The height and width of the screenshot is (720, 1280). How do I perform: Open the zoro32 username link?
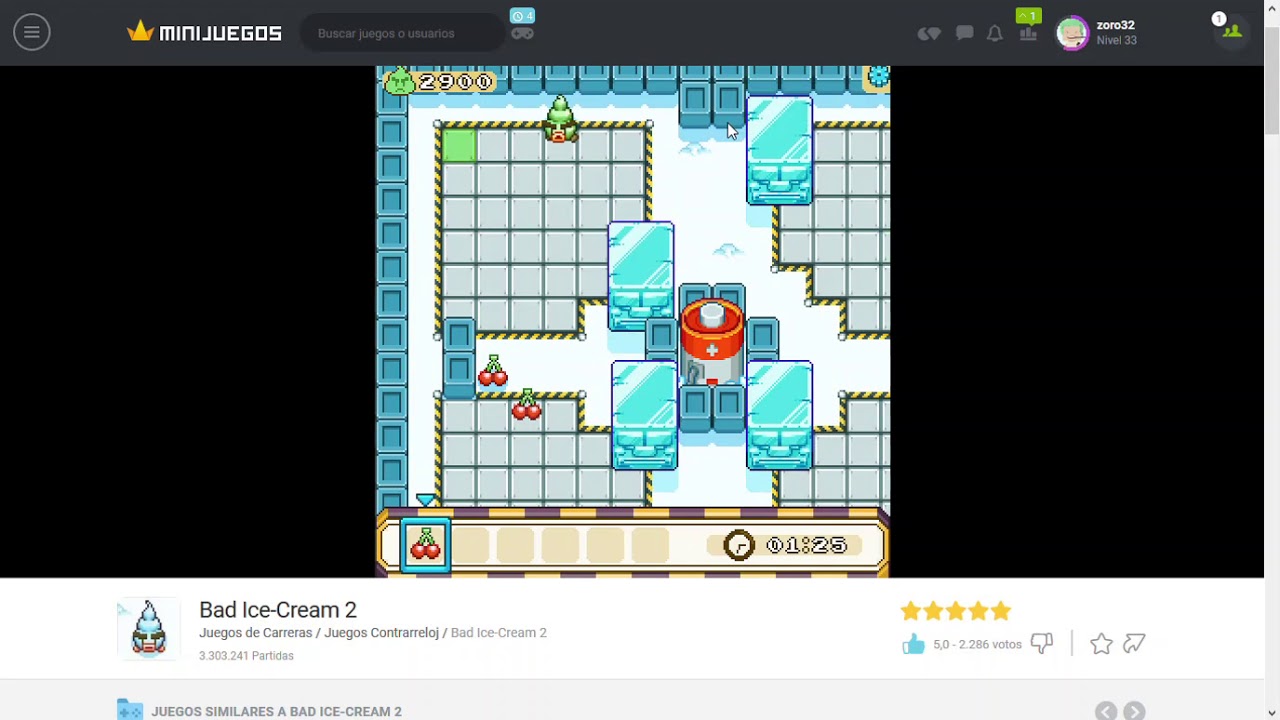coord(1115,25)
